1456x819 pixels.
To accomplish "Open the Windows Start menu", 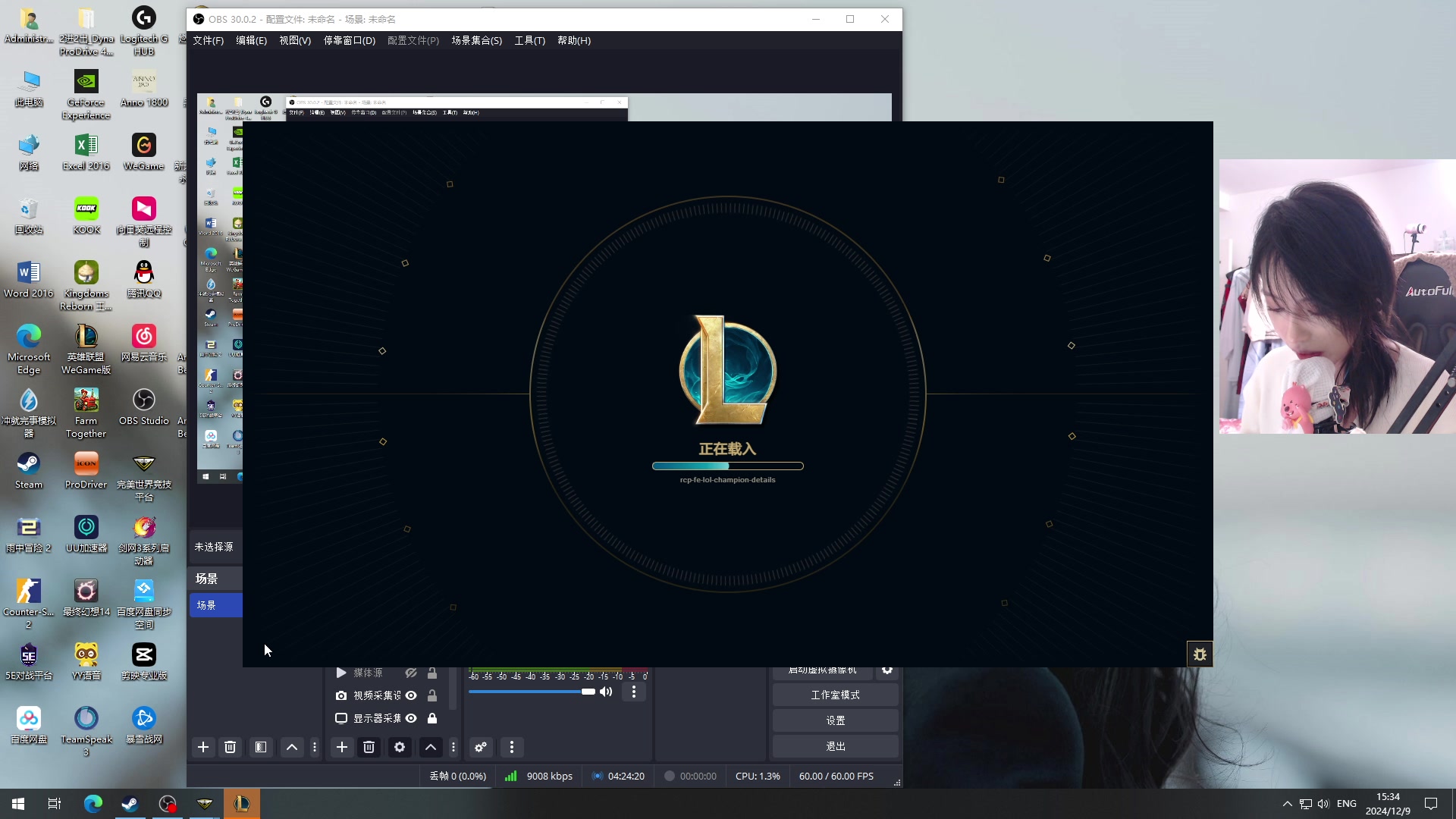I will (x=18, y=804).
